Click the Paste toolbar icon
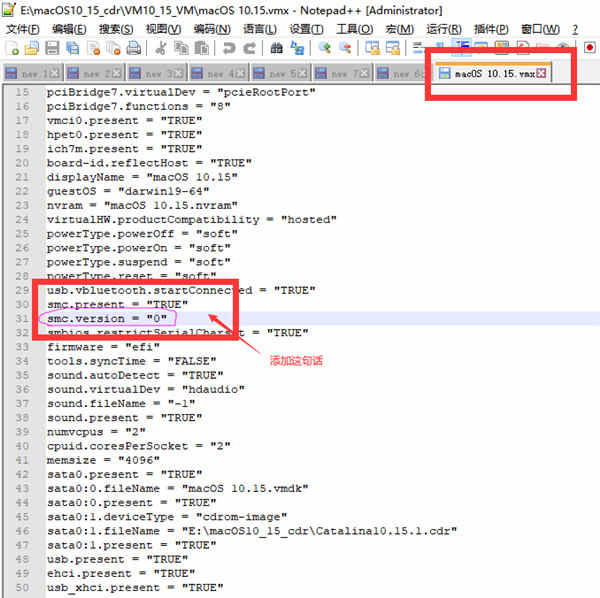This screenshot has width=600, height=598. 202,49
